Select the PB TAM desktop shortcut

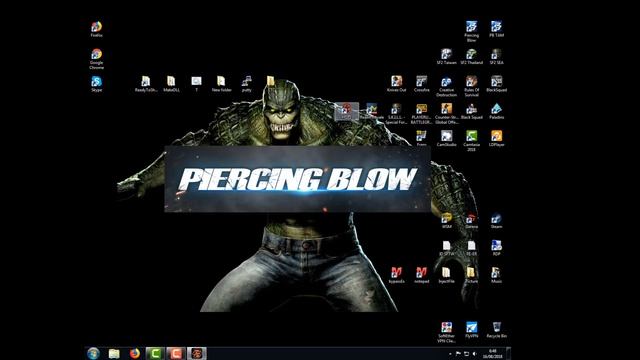tap(496, 29)
